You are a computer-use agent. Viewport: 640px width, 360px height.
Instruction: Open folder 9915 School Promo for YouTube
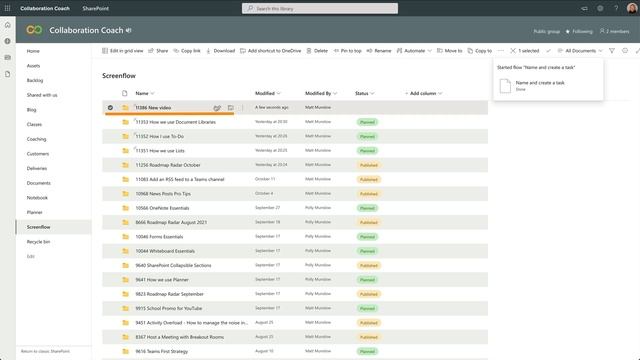point(169,308)
